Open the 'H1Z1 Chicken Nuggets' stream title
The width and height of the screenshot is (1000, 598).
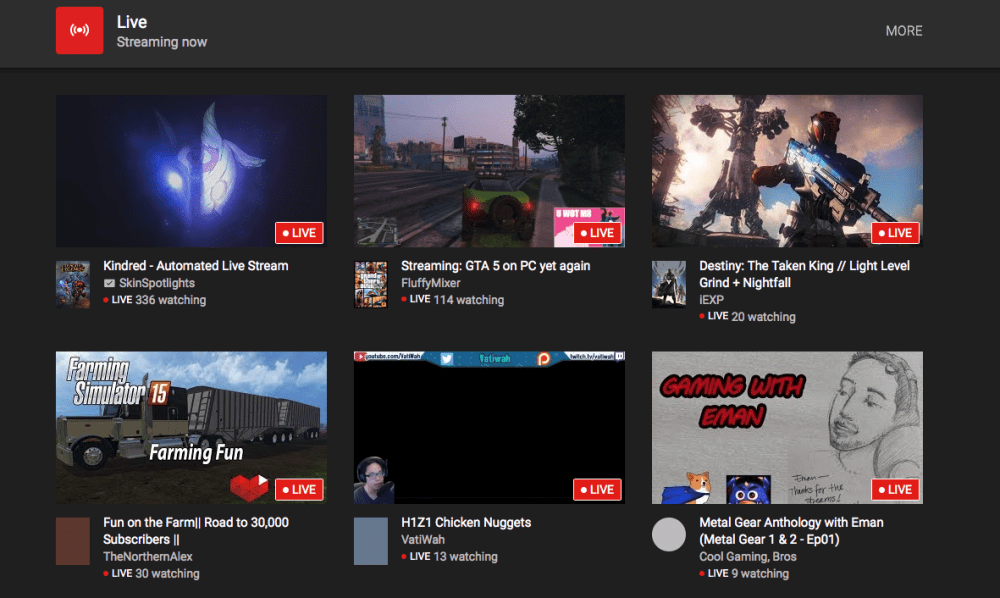click(x=465, y=522)
